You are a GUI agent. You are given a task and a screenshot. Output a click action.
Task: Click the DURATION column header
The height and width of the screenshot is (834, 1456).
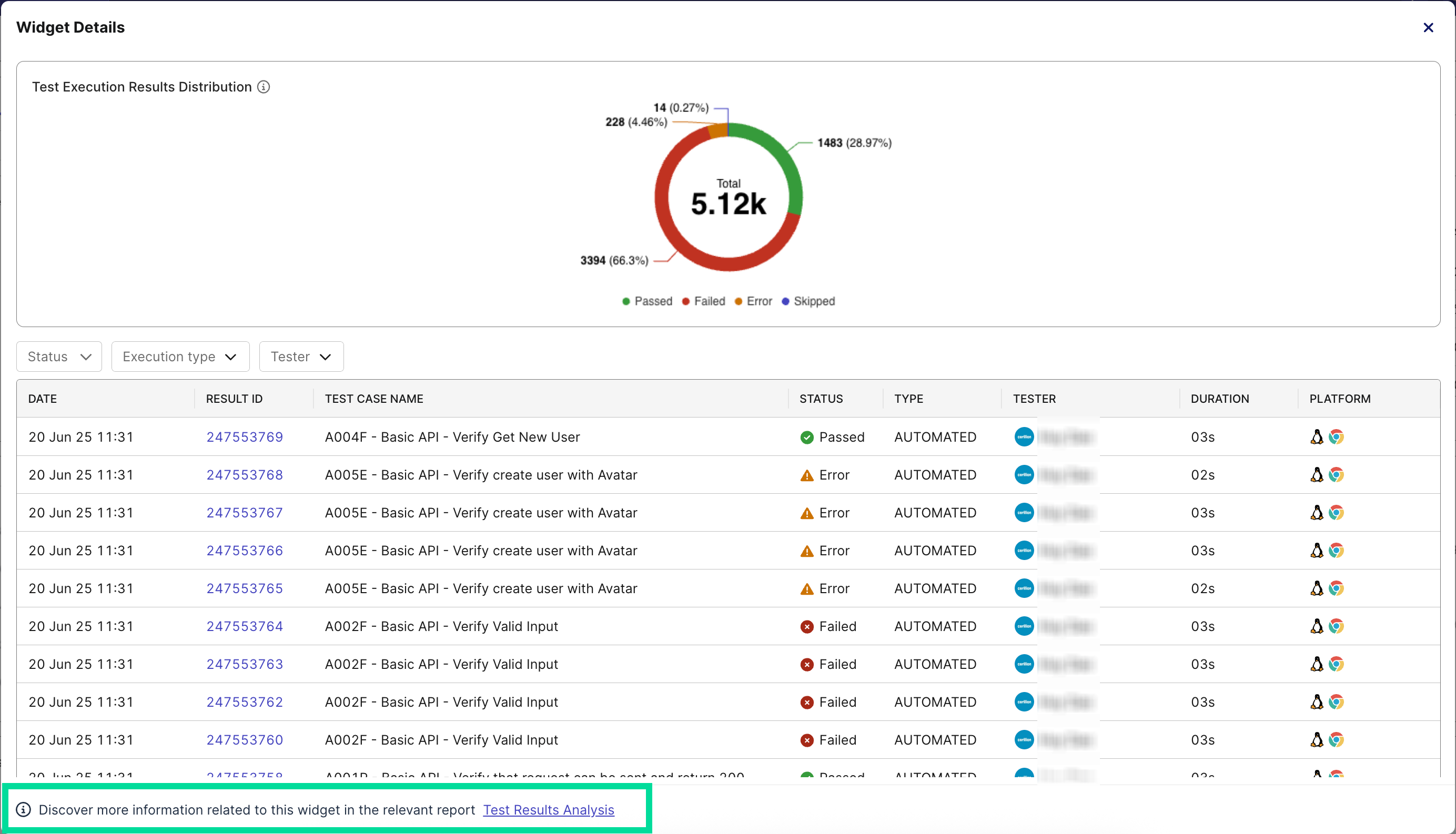click(1220, 399)
